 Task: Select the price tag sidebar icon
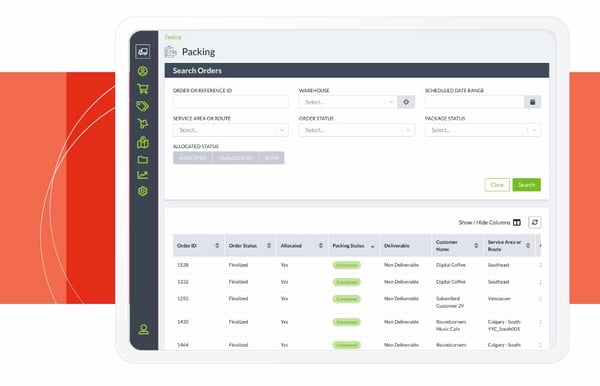coord(143,106)
